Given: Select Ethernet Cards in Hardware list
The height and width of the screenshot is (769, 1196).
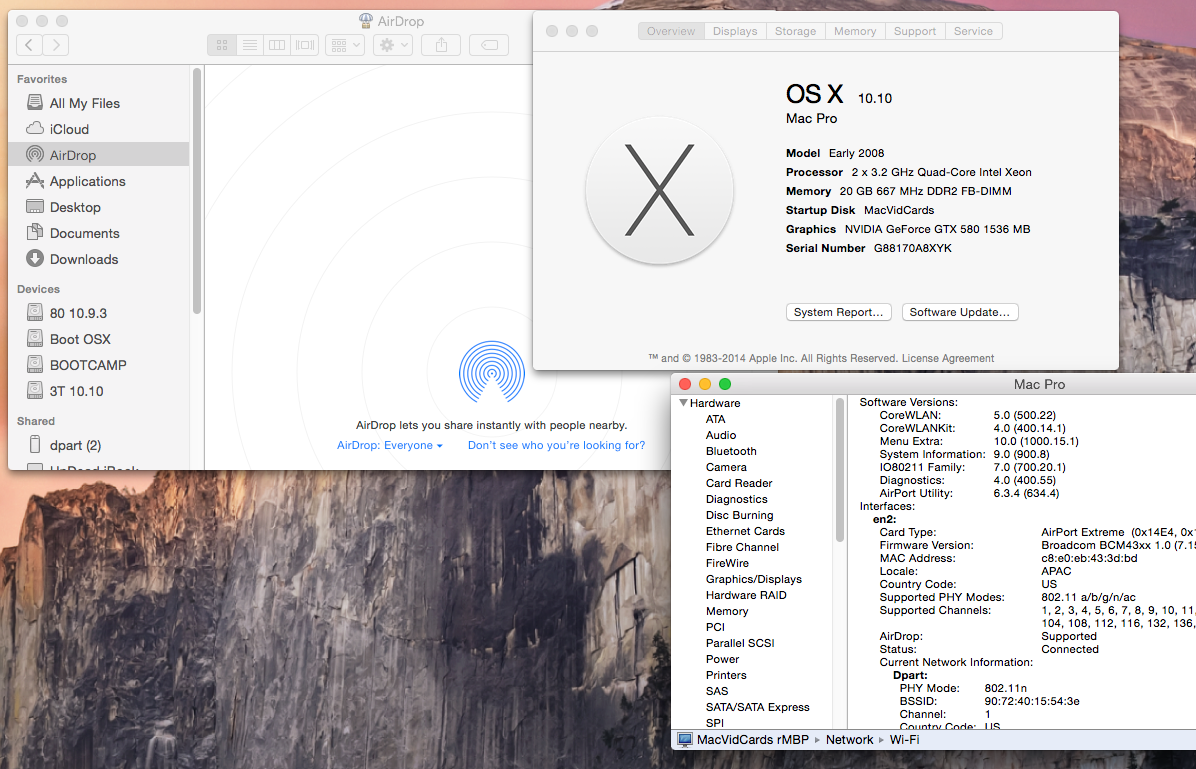Looking at the screenshot, I should 745,531.
